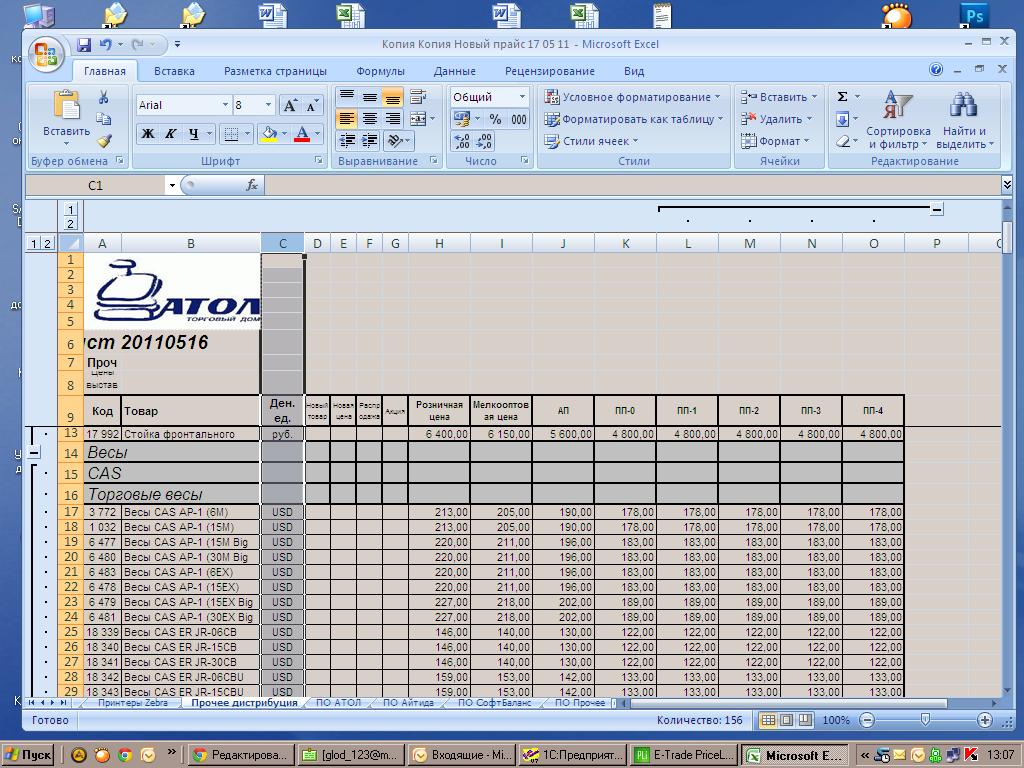Click Найти и выделить button

click(964, 120)
